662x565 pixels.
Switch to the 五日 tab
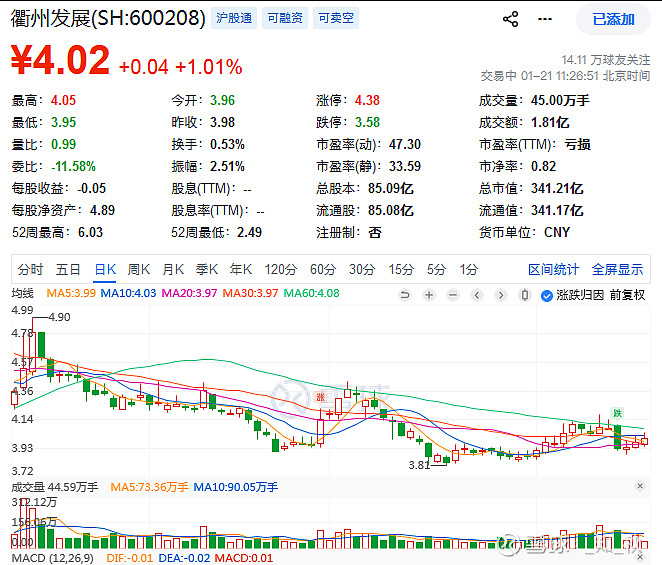point(68,269)
